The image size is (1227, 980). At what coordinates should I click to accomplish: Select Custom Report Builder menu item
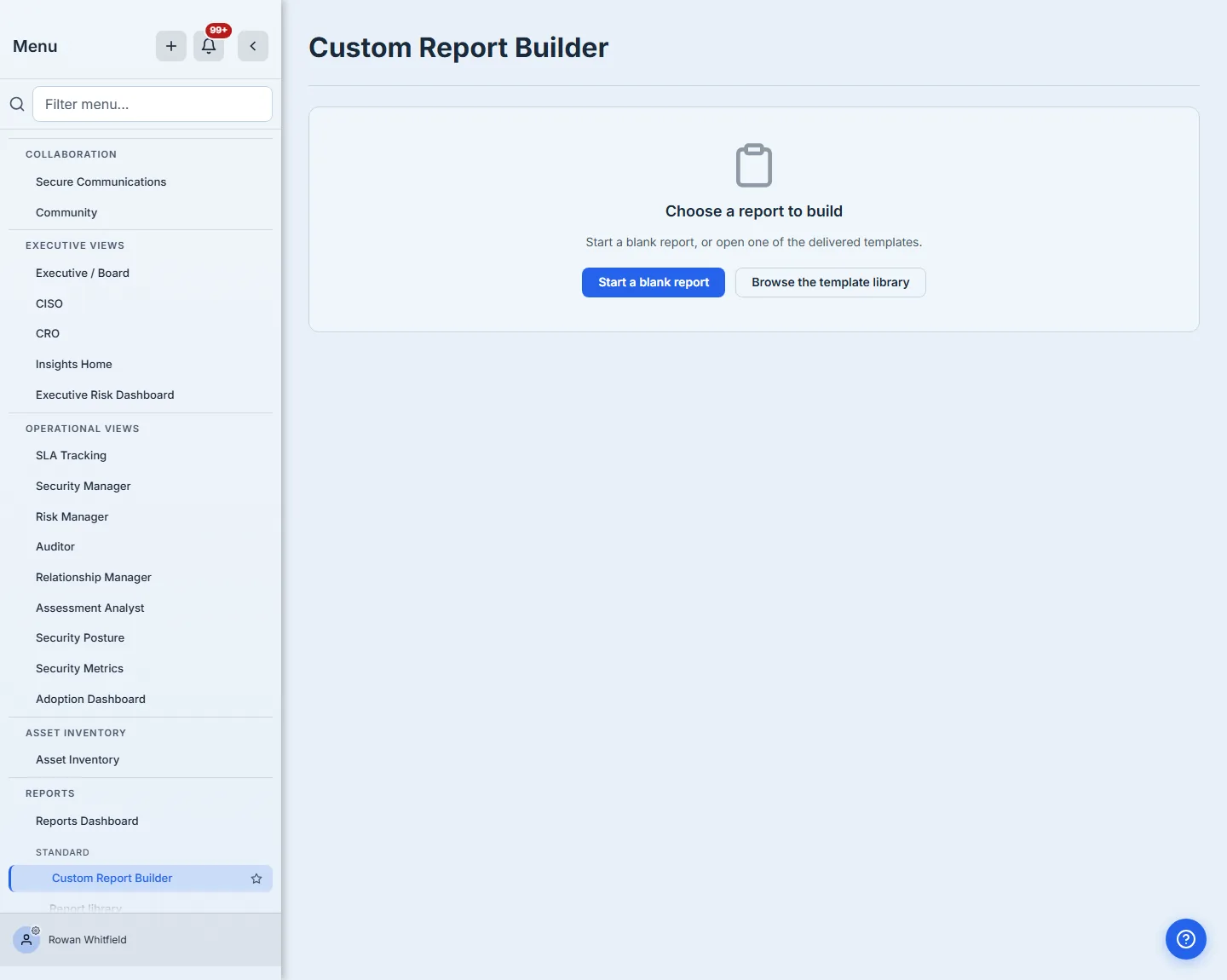(141, 879)
